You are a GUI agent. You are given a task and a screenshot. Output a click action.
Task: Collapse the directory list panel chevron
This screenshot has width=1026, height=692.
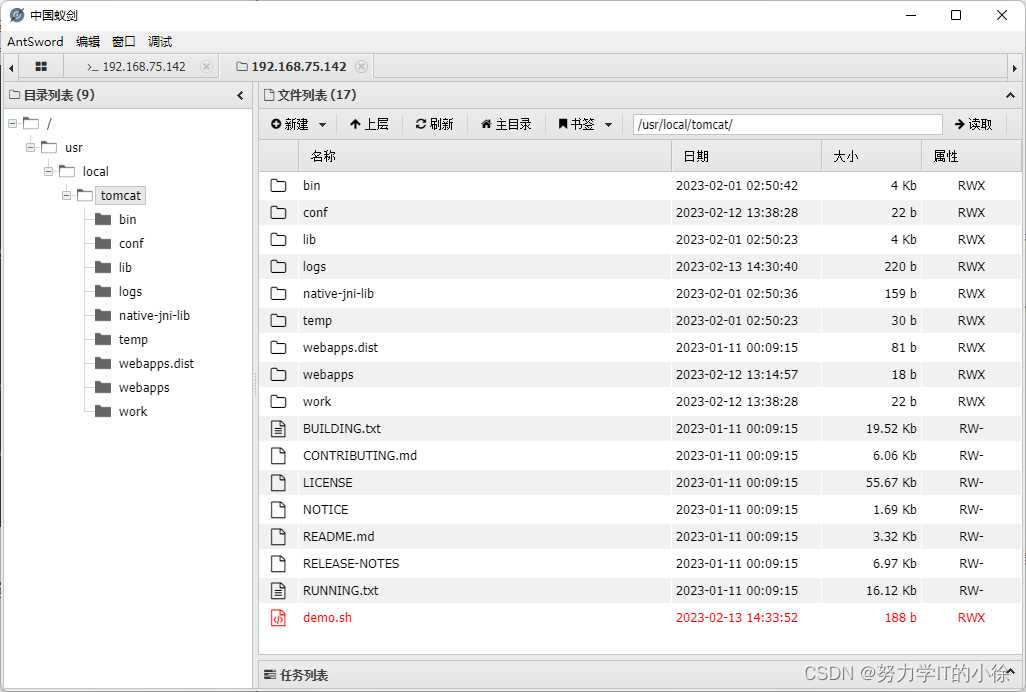pos(240,95)
